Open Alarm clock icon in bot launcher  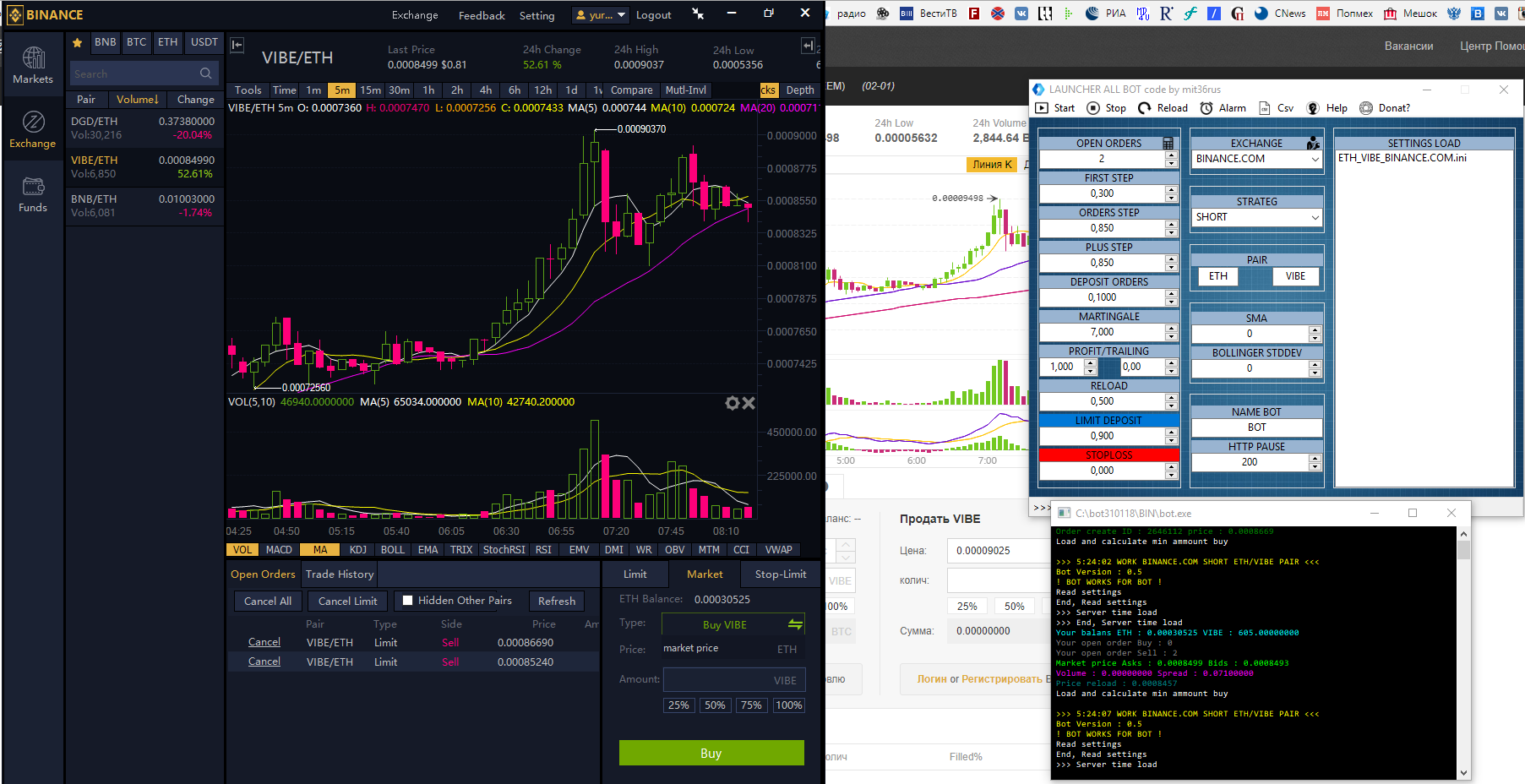coord(1206,108)
